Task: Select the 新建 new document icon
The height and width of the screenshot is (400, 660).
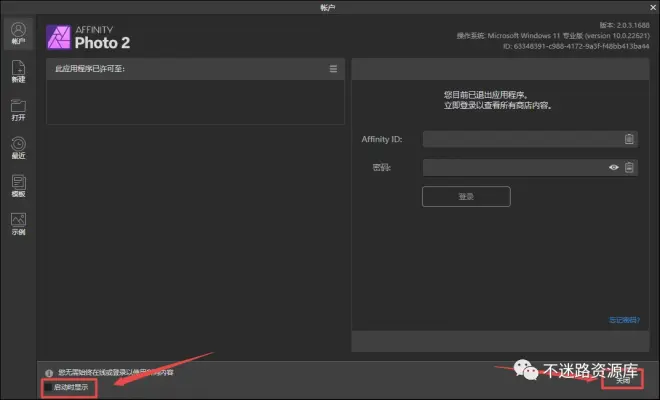Action: pyautogui.click(x=18, y=71)
